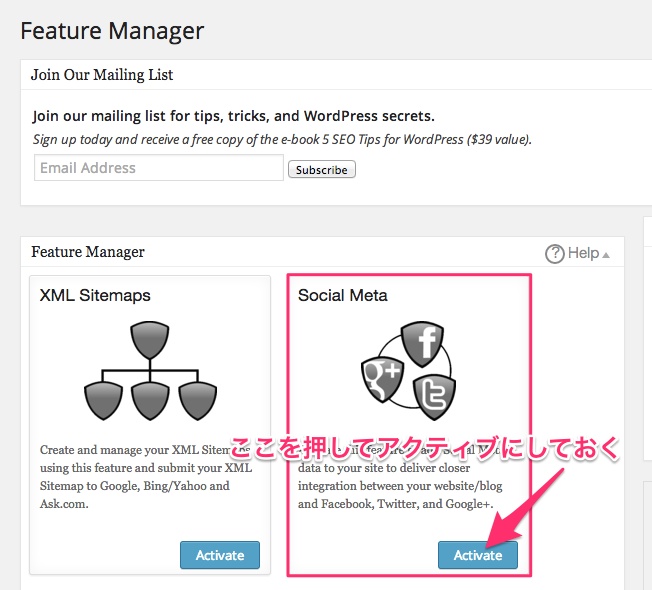
Task: Activate the XML Sitemaps feature
Action: coord(220,555)
